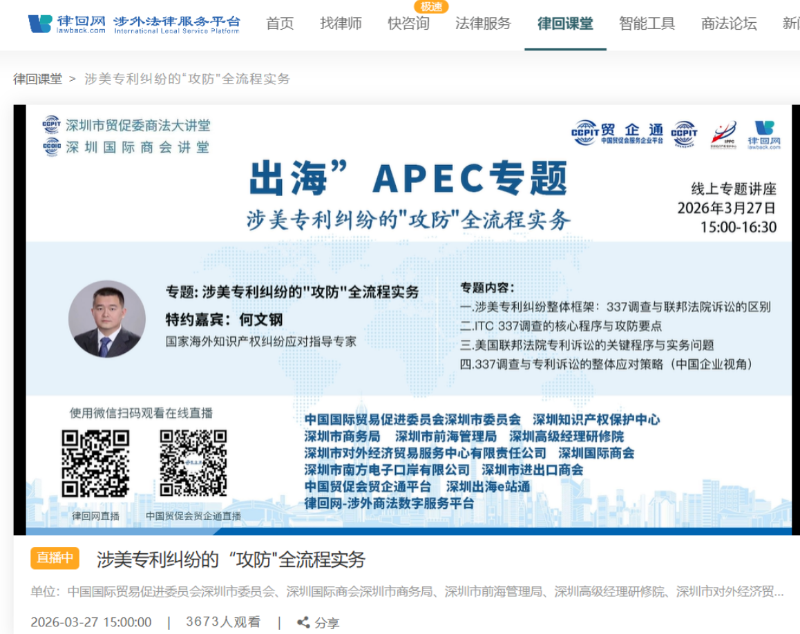Click the share icon next to 分享
Image resolution: width=800 pixels, height=634 pixels.
(x=304, y=622)
